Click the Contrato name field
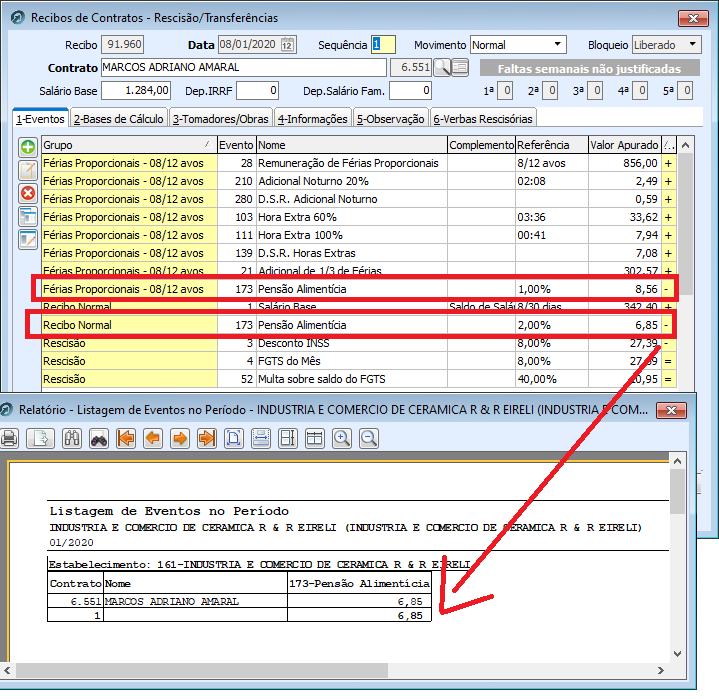 (x=243, y=67)
